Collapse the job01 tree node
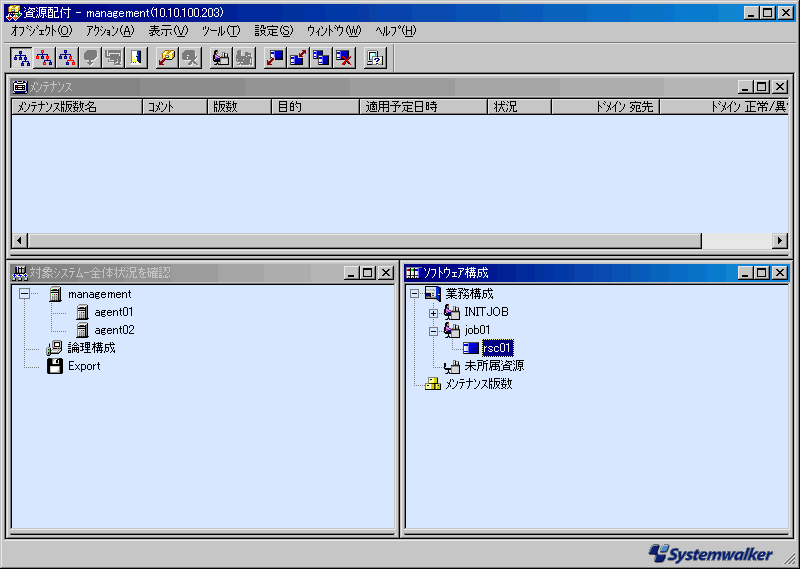800x569 pixels. click(x=433, y=331)
